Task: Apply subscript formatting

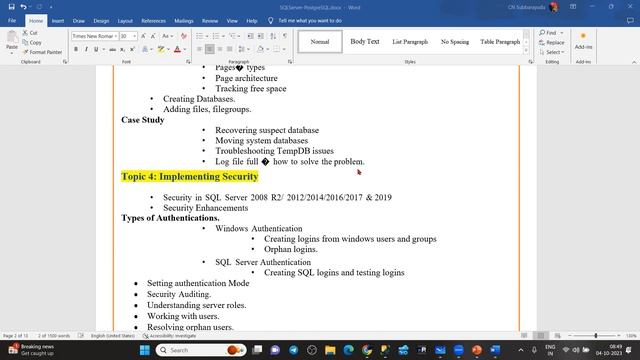Action: click(x=122, y=49)
